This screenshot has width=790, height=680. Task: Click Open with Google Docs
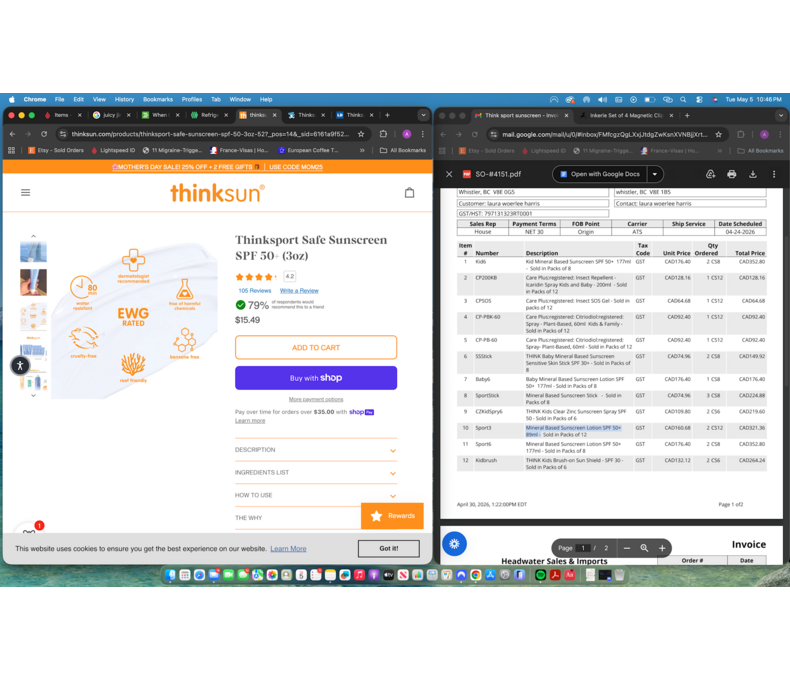tap(601, 174)
